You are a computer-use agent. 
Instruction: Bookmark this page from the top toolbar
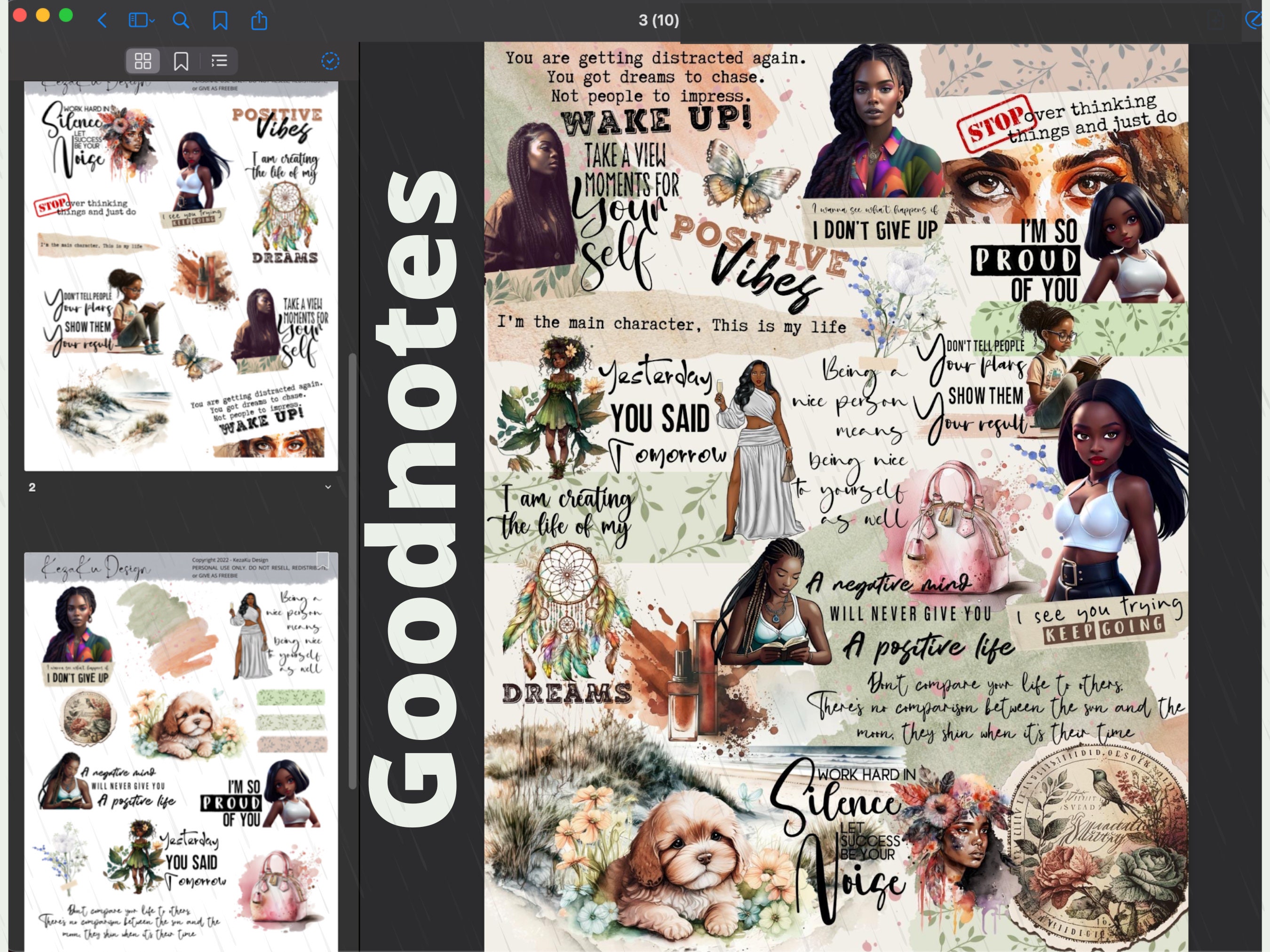[x=220, y=21]
